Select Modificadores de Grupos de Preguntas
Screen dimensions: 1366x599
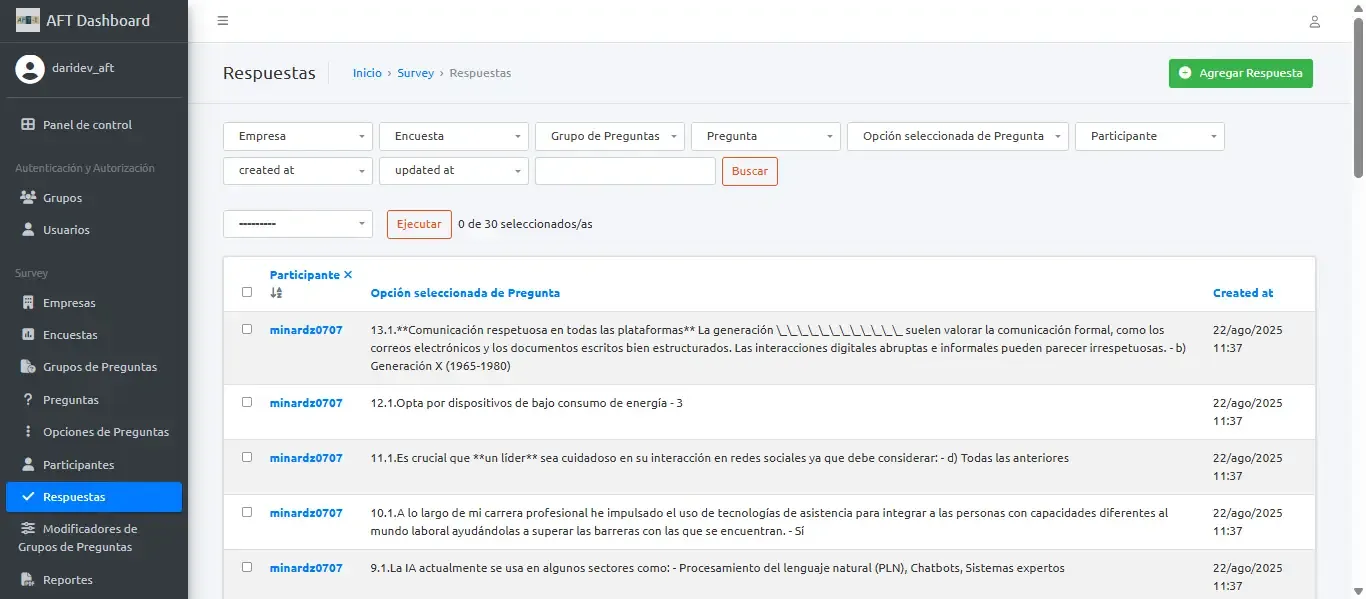pos(94,537)
